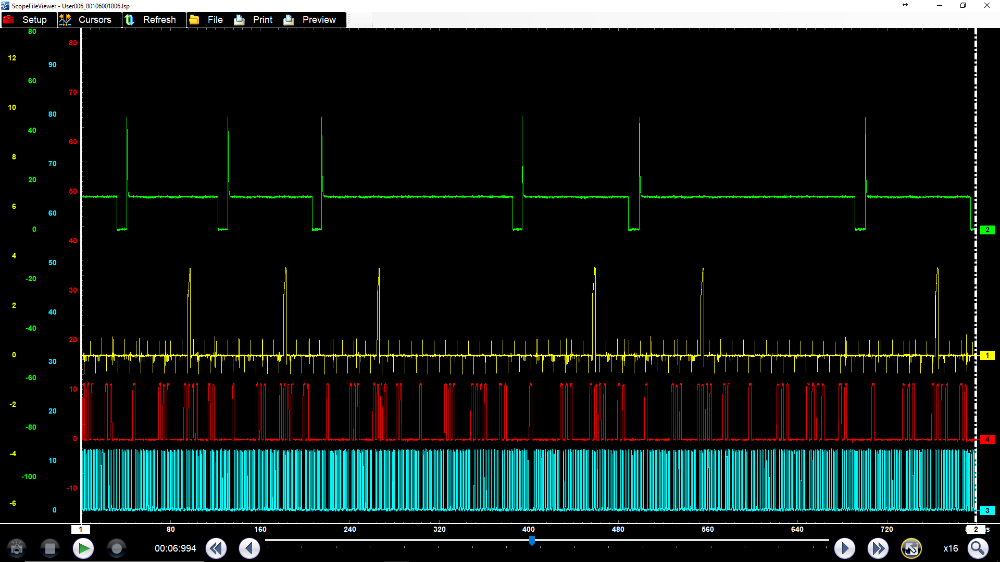This screenshot has width=1000, height=562.
Task: Click the Stop playback icon
Action: 49,548
